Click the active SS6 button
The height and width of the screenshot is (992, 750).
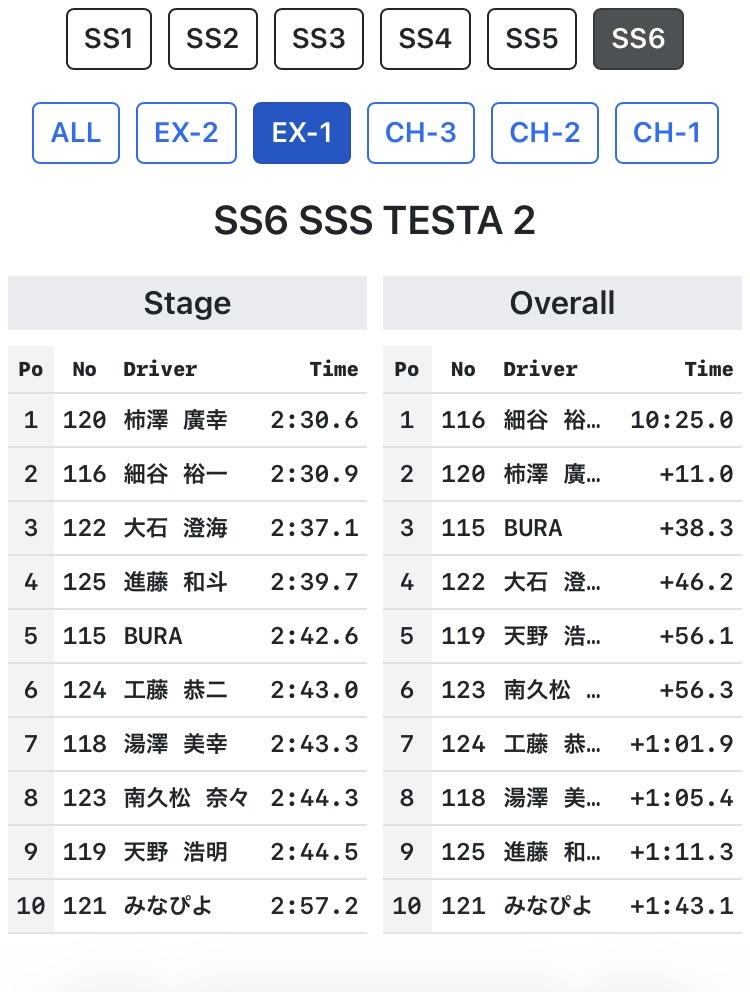(638, 39)
